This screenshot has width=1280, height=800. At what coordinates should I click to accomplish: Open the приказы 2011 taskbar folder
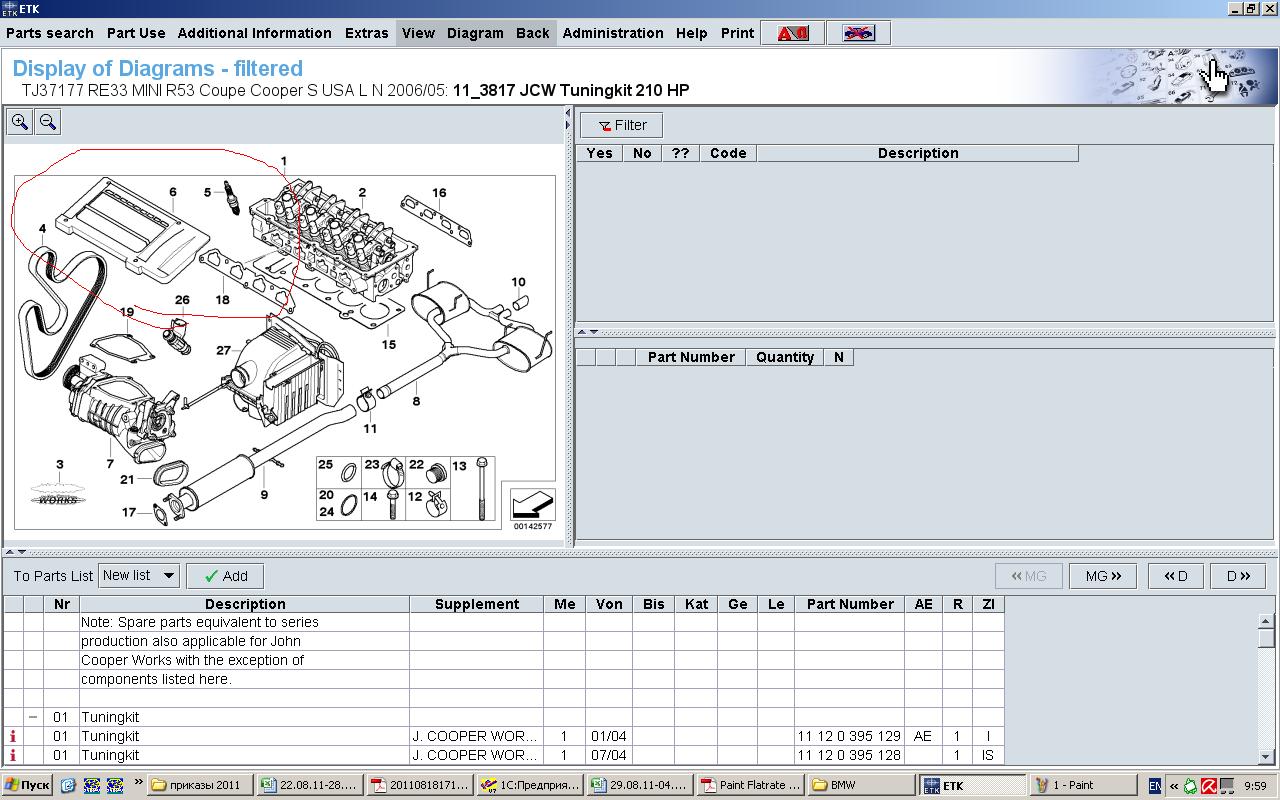click(x=200, y=785)
